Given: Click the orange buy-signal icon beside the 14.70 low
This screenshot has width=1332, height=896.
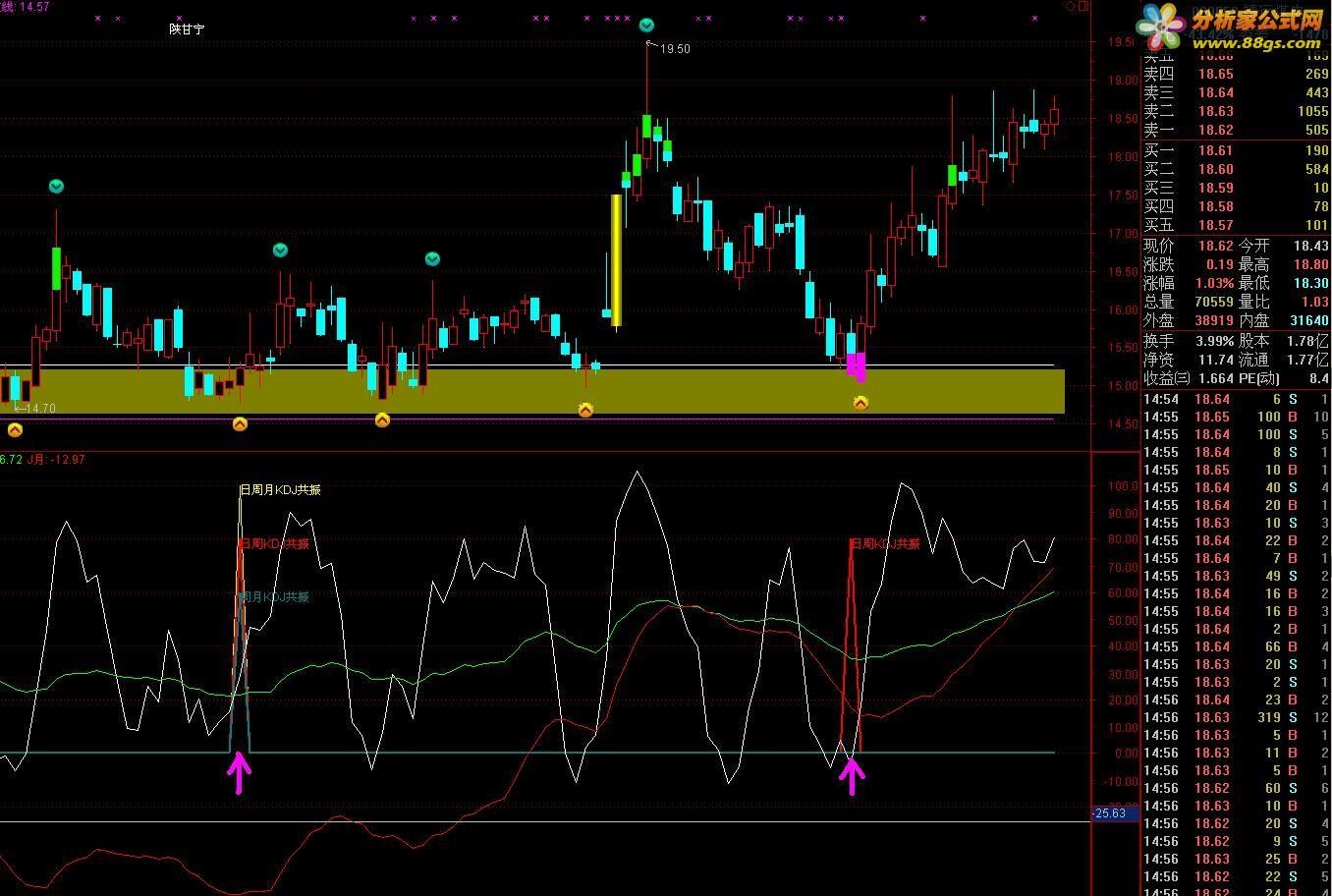Looking at the screenshot, I should [15, 429].
